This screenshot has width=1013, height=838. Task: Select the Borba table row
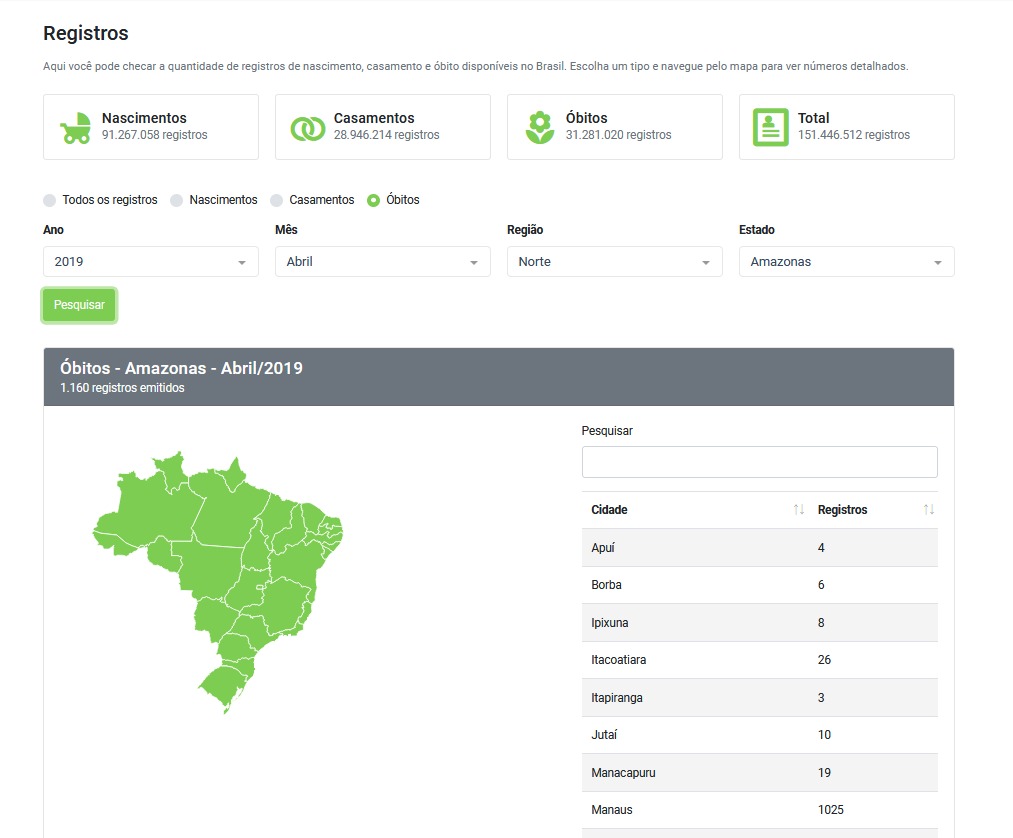tap(759, 585)
